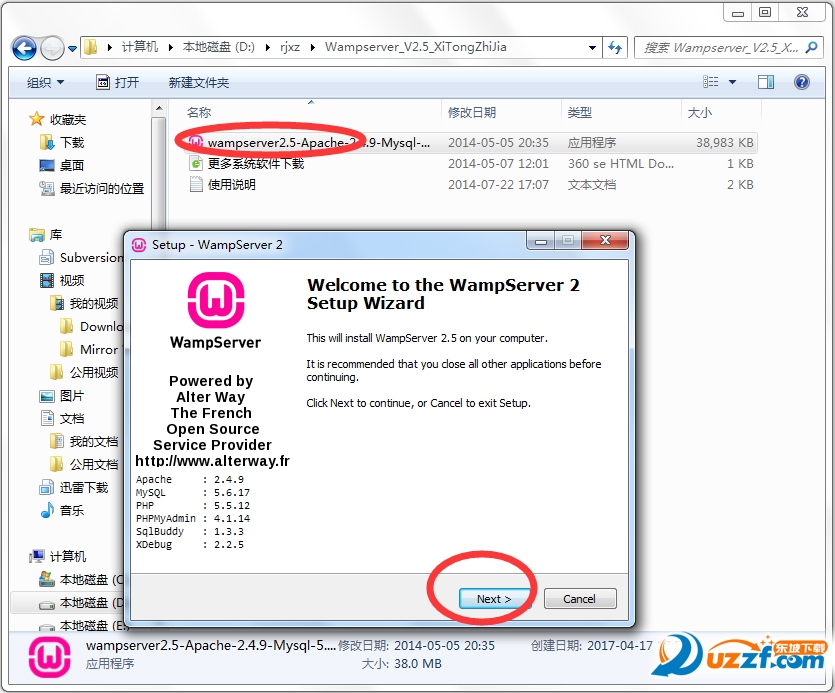The width and height of the screenshot is (835, 693).
Task: Open 下载 in the sidebar
Action: click(72, 142)
